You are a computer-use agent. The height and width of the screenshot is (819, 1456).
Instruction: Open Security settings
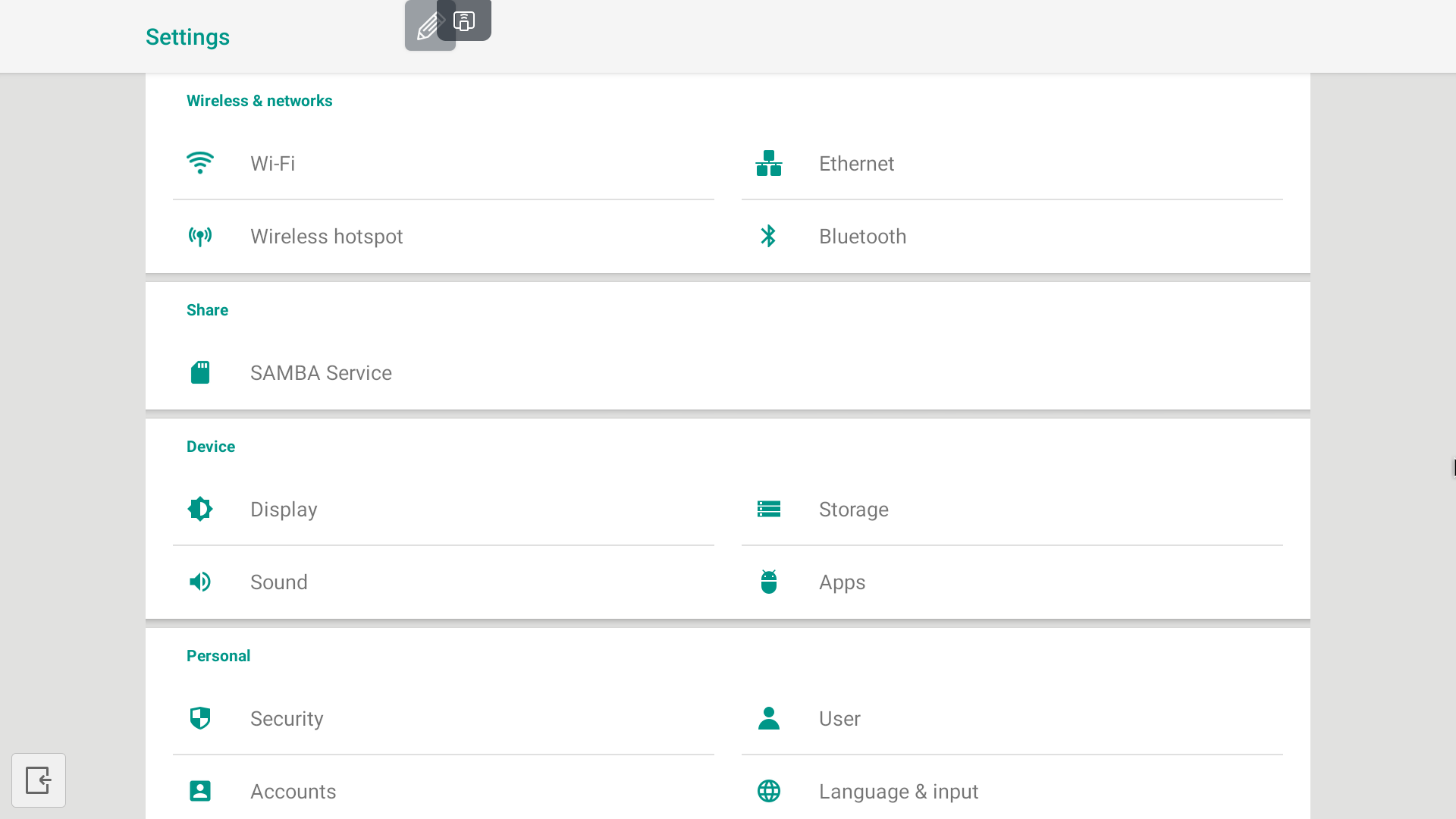tap(444, 718)
